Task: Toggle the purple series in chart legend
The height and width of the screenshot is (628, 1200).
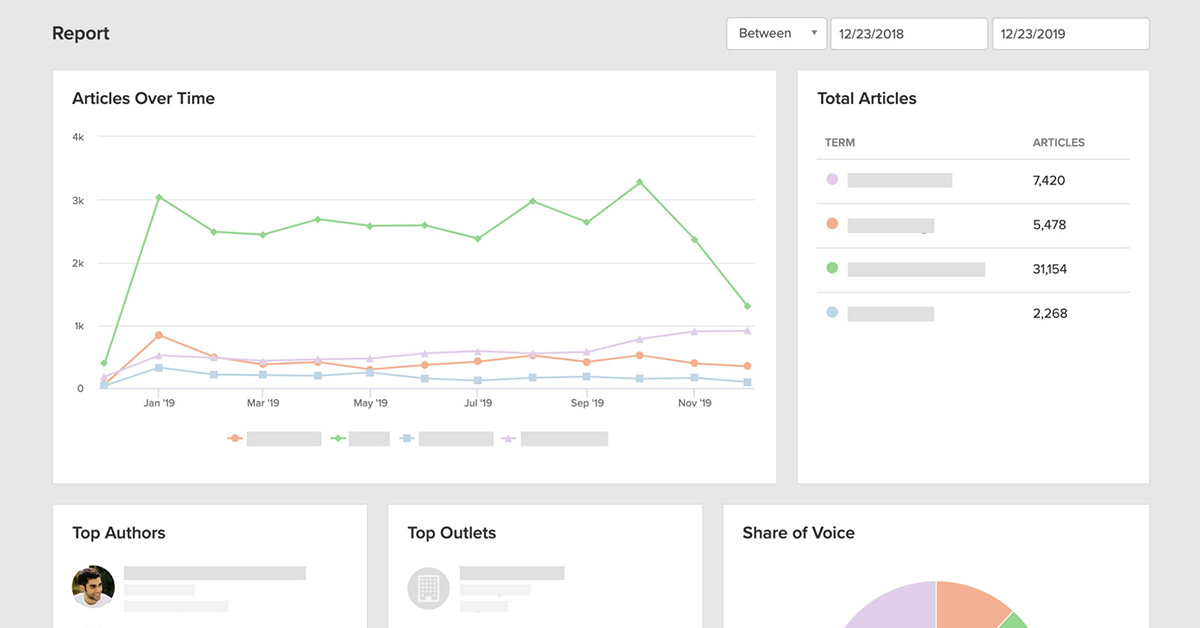Action: point(554,438)
